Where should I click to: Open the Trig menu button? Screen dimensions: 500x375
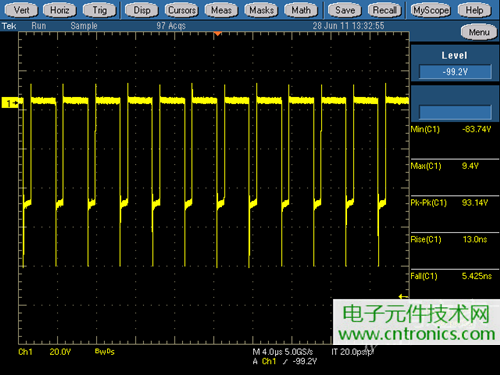tap(100, 10)
